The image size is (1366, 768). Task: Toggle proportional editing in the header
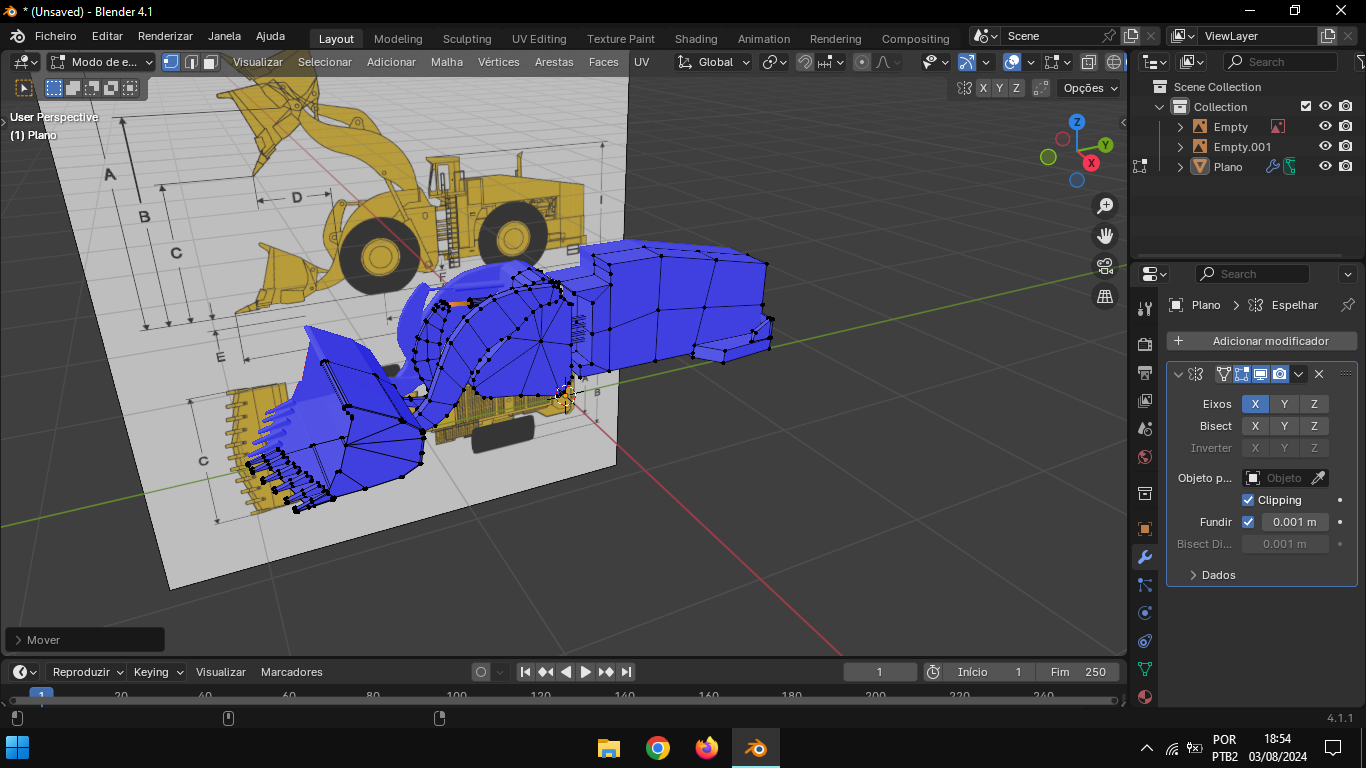click(x=862, y=62)
